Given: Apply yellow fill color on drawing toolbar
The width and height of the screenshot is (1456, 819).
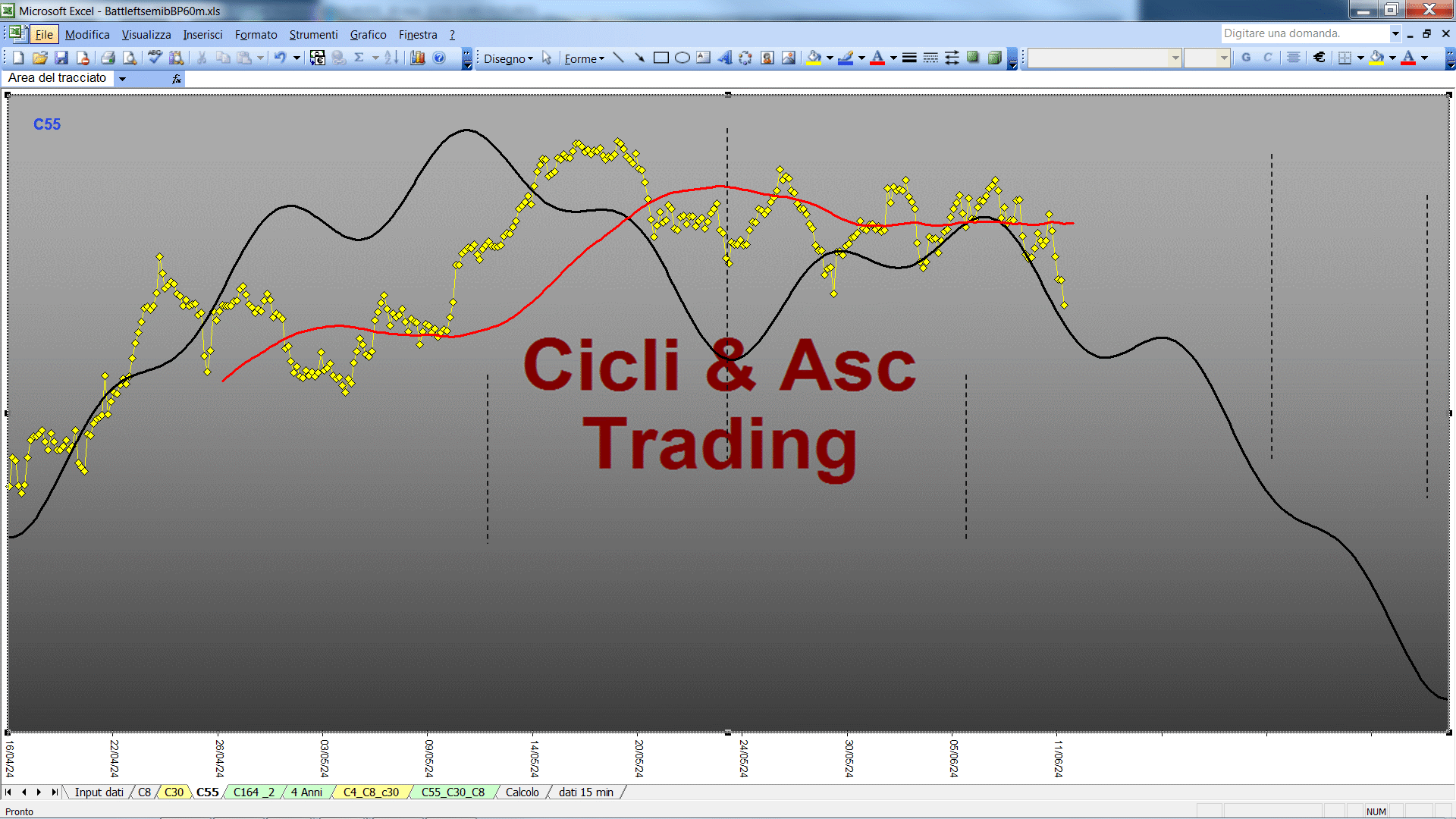Looking at the screenshot, I should (814, 58).
